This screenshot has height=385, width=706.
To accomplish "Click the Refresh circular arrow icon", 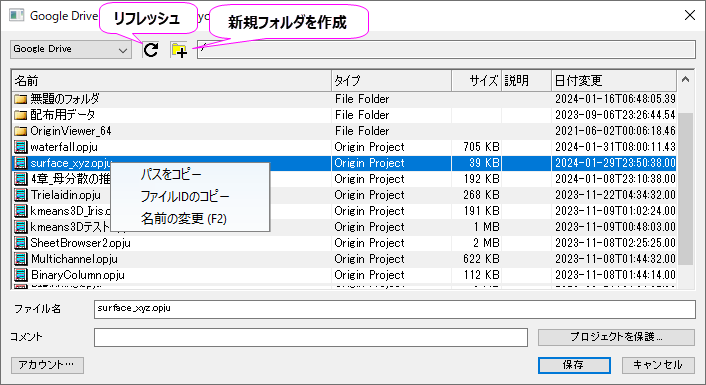I will [x=151, y=50].
